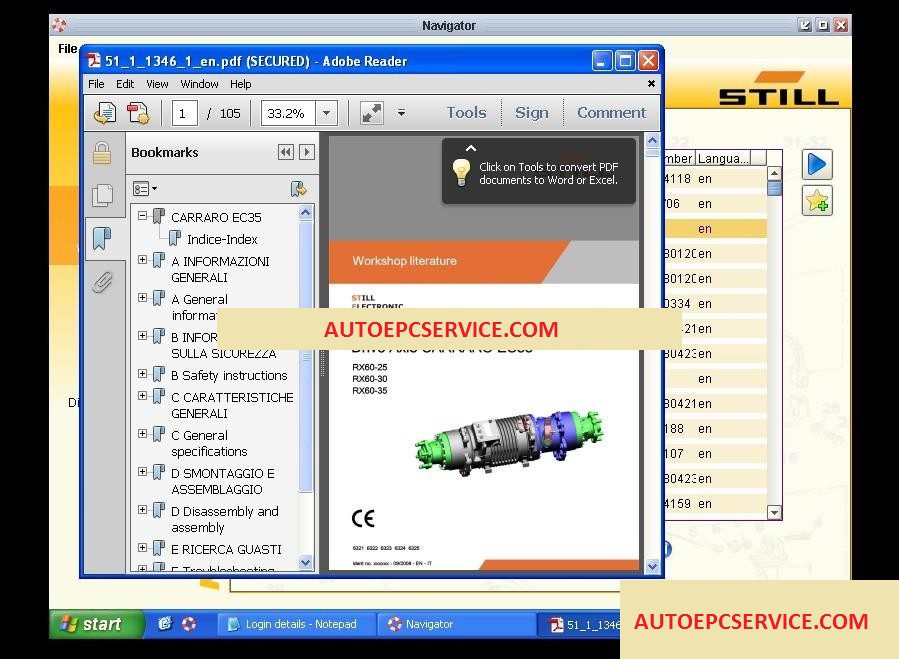The width and height of the screenshot is (899, 659).
Task: Open the zoom level dropdown arrow
Action: (x=326, y=113)
